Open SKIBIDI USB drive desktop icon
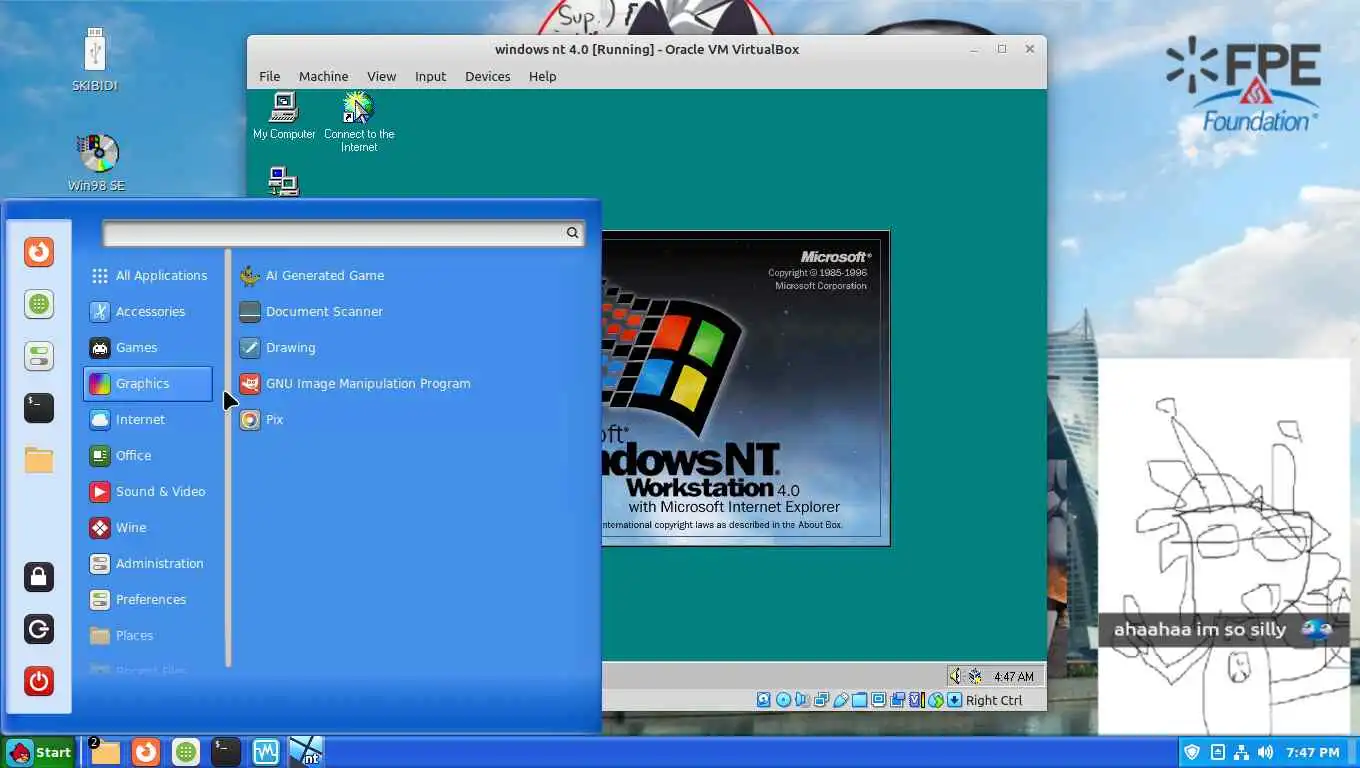 [x=95, y=60]
